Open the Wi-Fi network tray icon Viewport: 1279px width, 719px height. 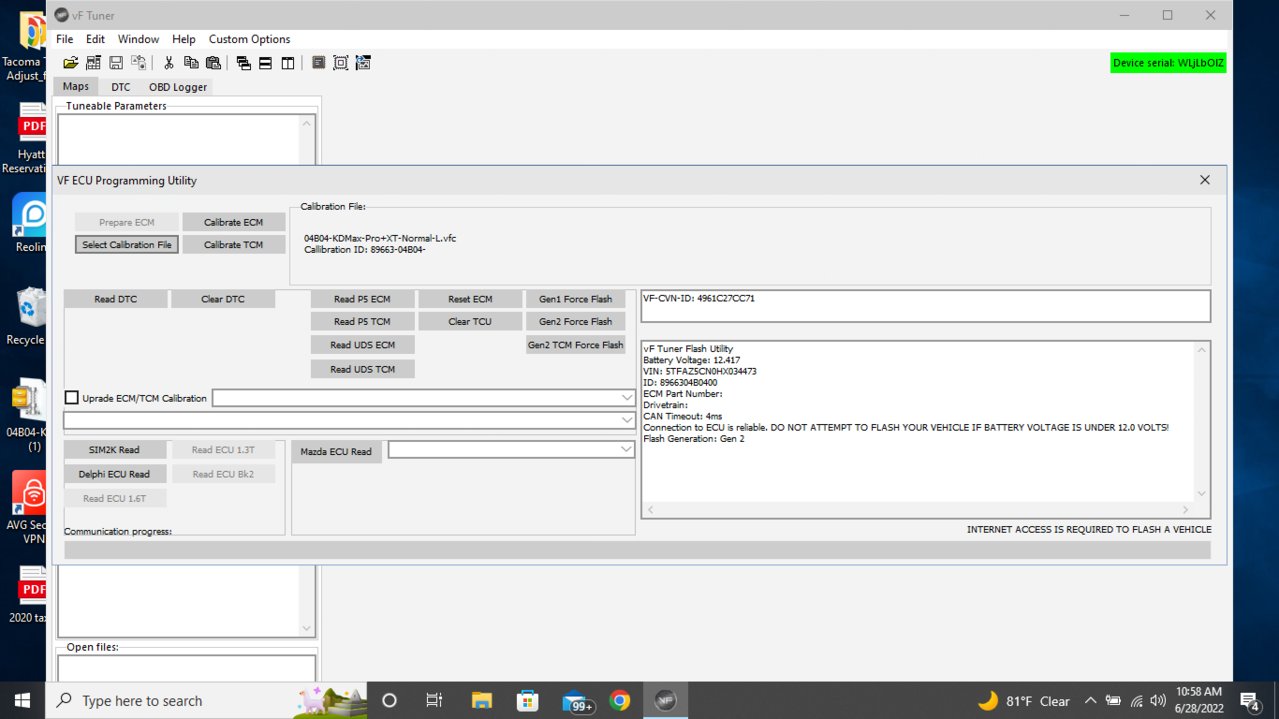[1136, 700]
